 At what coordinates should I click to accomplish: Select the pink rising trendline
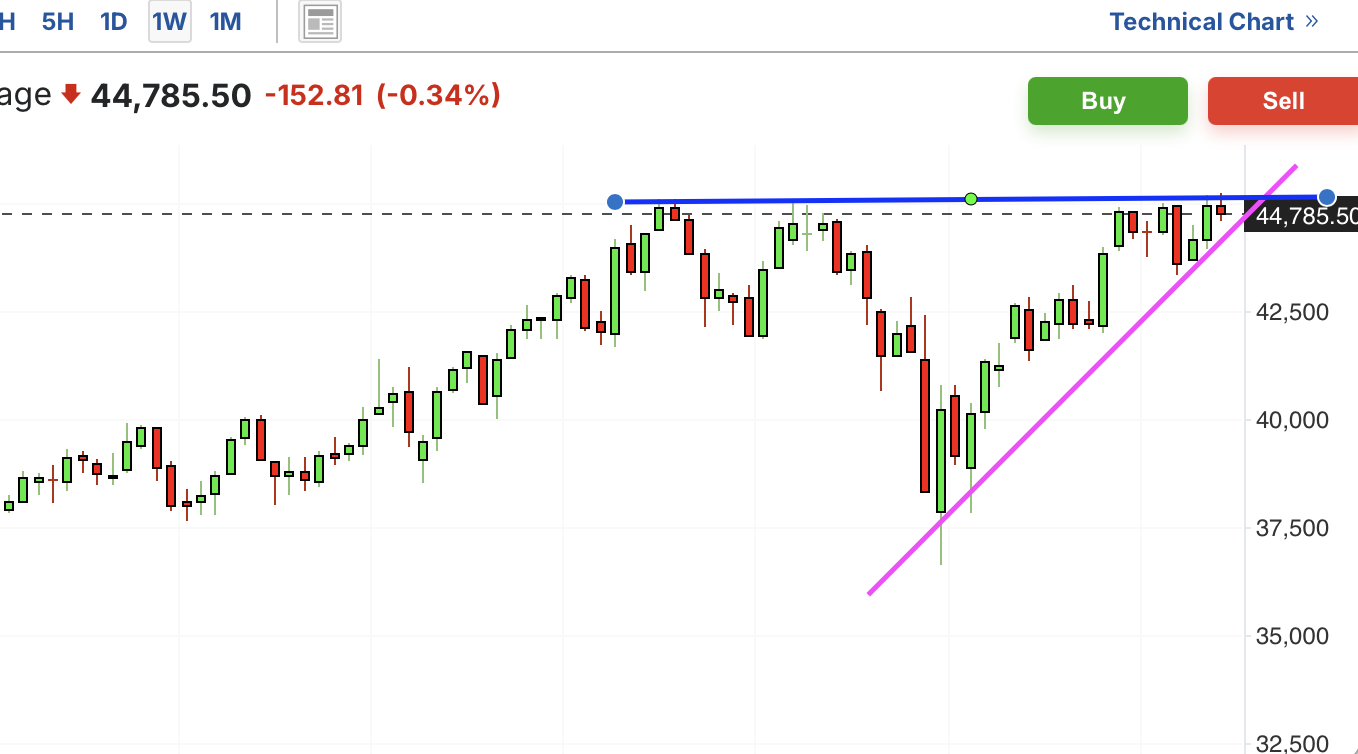[x=1082, y=380]
